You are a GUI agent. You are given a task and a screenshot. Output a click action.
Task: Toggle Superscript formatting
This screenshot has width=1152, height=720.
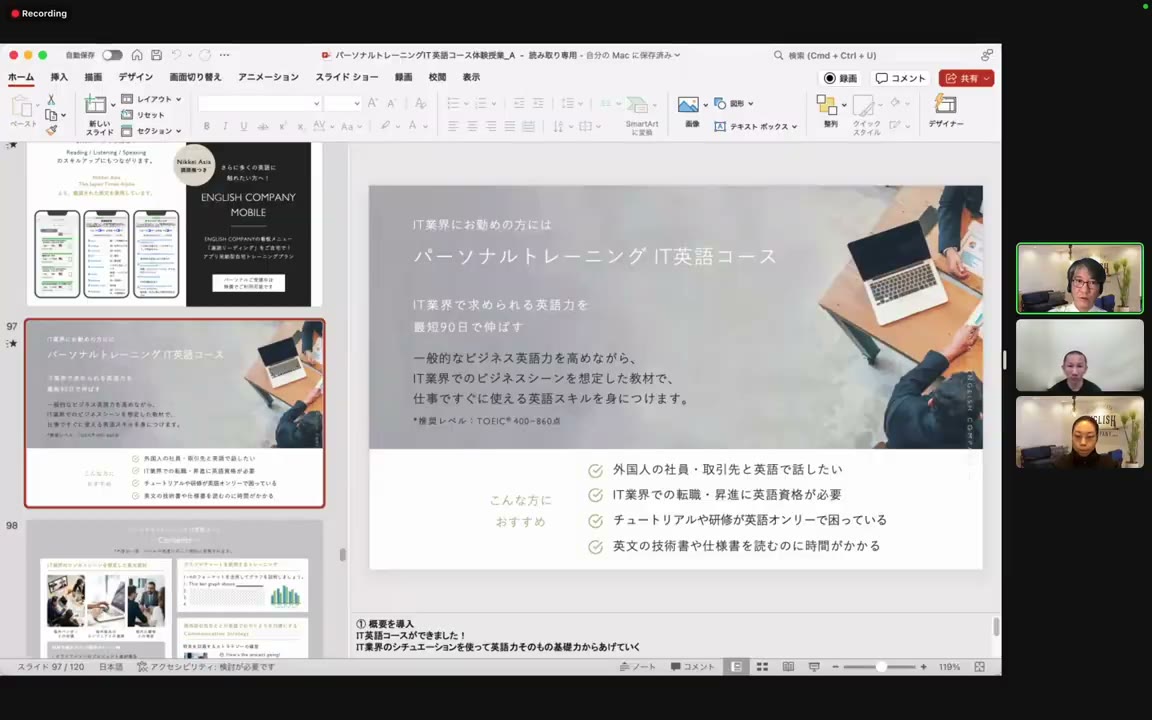coord(282,126)
